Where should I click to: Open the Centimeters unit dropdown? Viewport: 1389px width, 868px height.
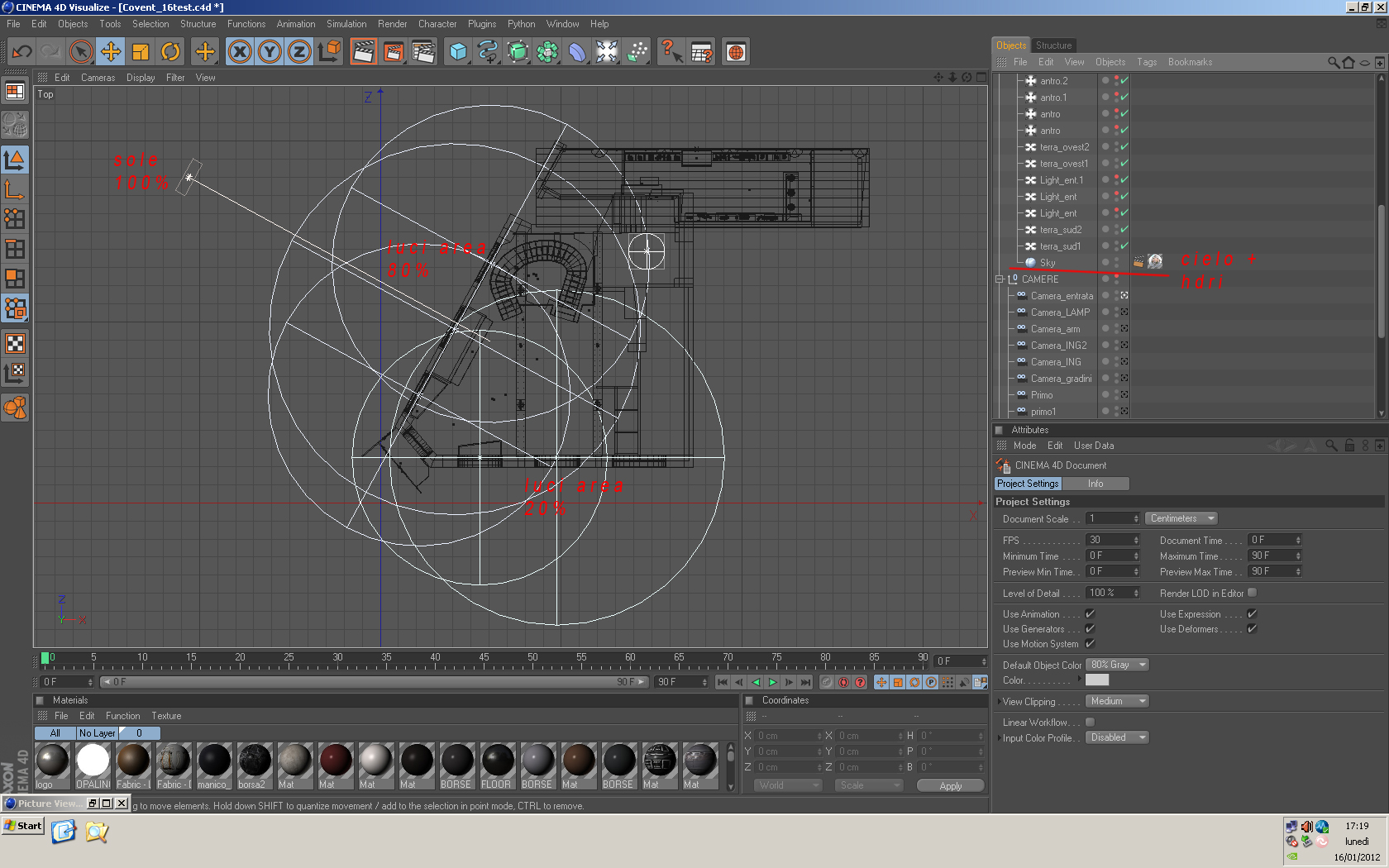tap(1181, 518)
